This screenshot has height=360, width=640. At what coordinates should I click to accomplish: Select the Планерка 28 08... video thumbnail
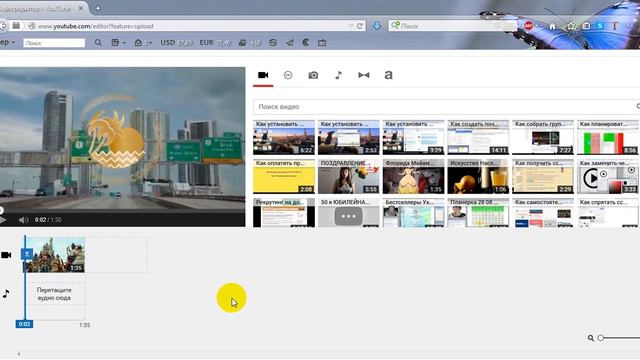(x=478, y=213)
